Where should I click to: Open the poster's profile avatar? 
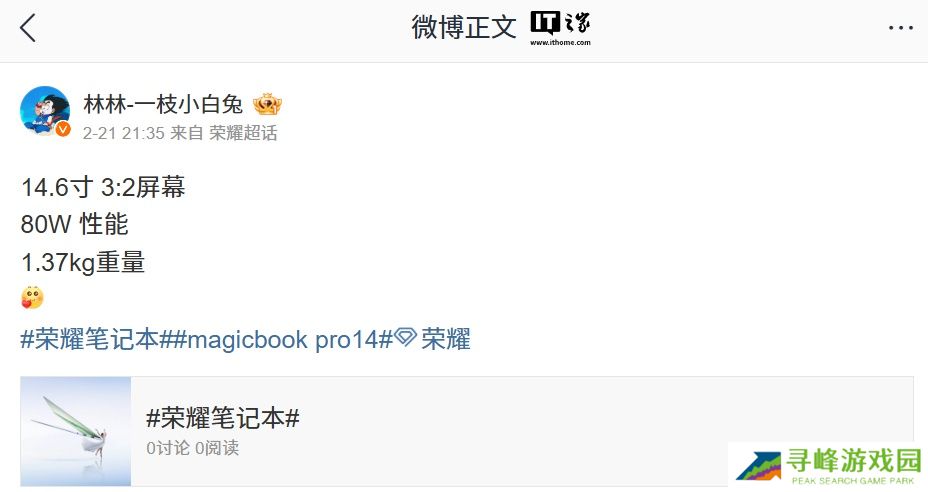click(45, 111)
